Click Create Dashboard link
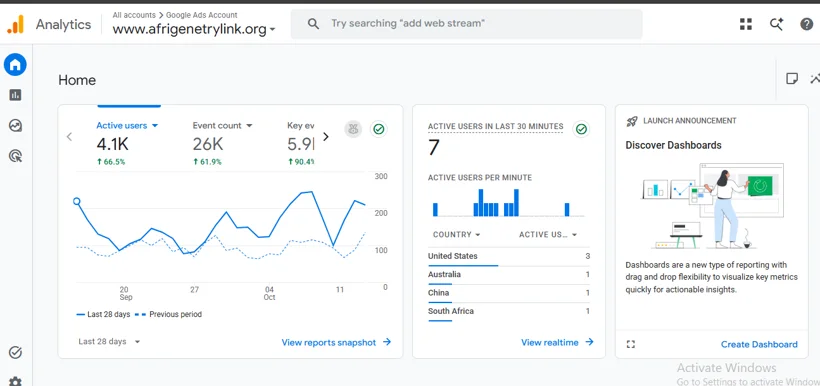 759,344
